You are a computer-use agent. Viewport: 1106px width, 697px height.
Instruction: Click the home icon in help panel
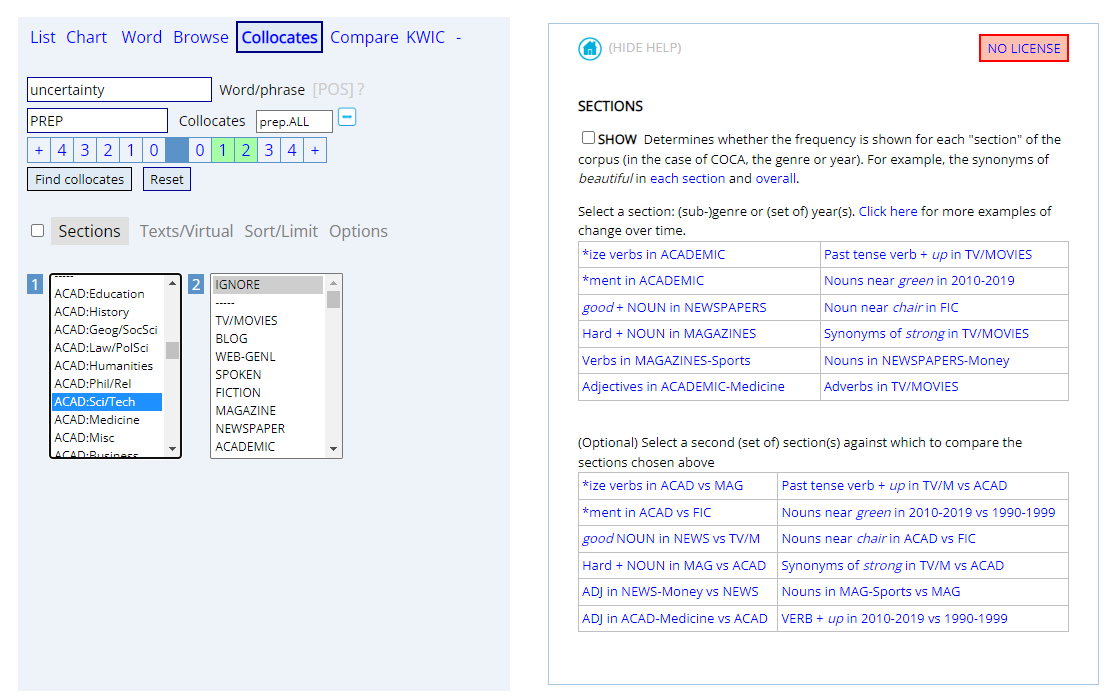coord(590,49)
